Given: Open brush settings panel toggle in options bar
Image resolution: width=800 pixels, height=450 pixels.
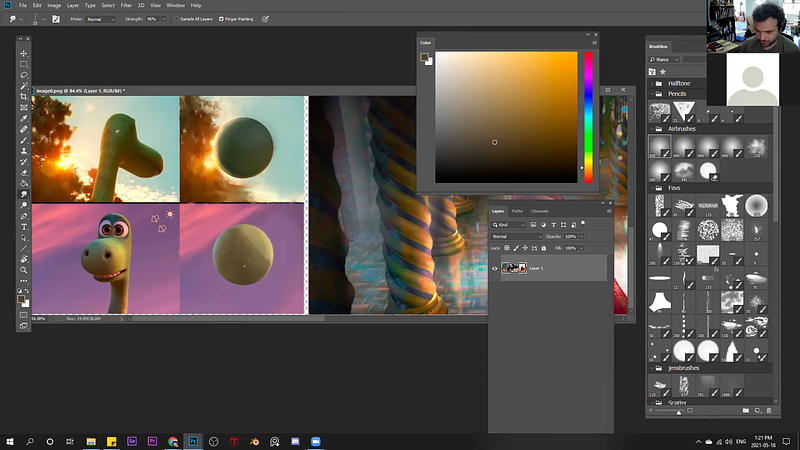Looking at the screenshot, I should coord(56,19).
